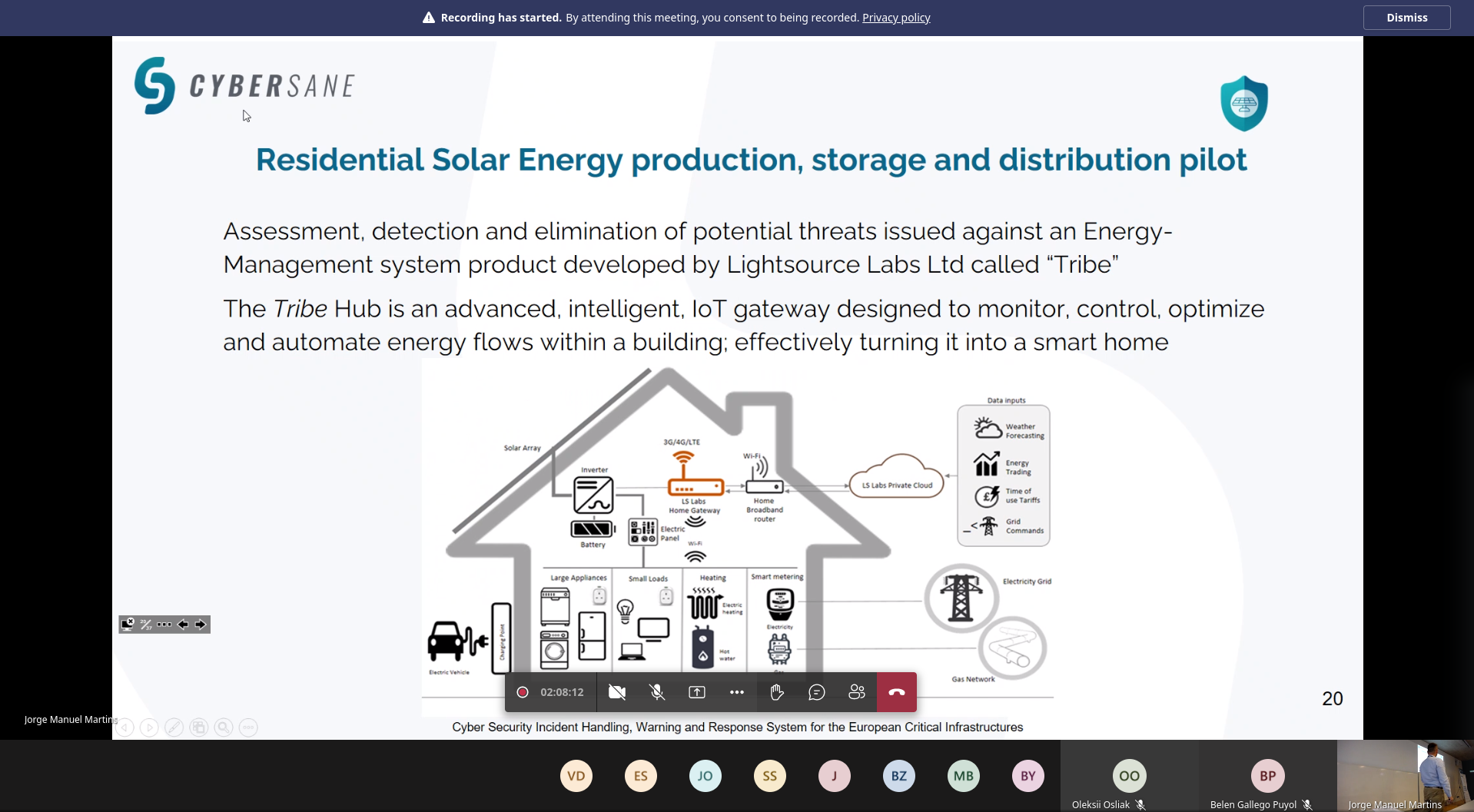This screenshot has width=1474, height=812.
Task: Click the Battery icon in diagram
Action: [593, 529]
